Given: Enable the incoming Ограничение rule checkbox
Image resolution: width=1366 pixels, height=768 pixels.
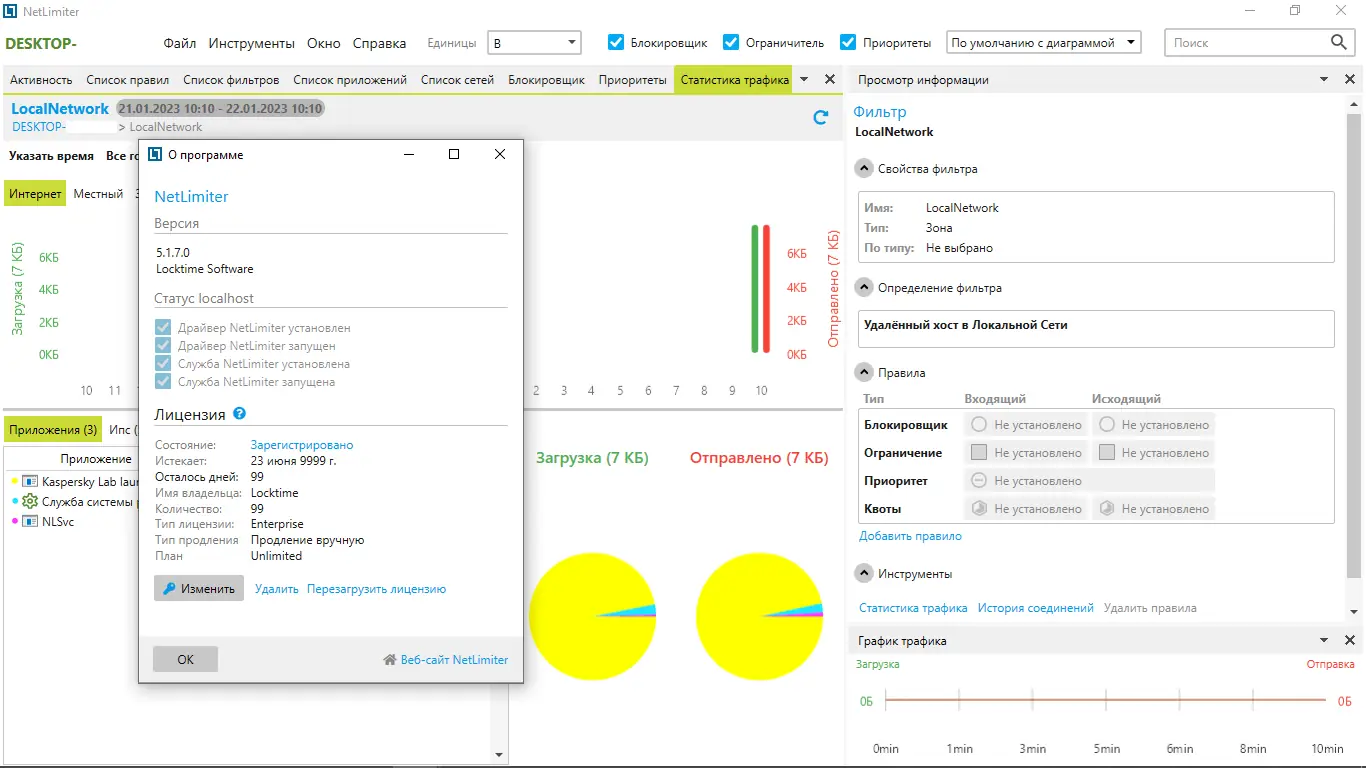Looking at the screenshot, I should coord(979,453).
